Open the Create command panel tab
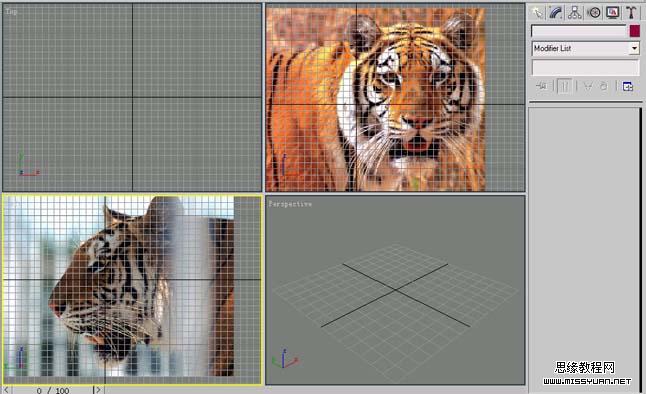Screen dimensions: 646x394 coord(537,13)
